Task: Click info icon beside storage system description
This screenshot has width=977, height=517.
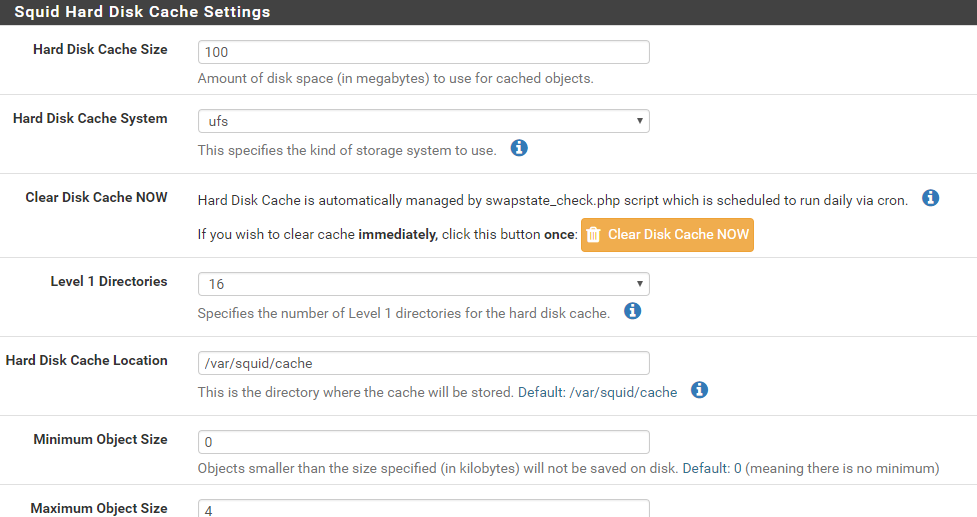Action: 519,149
